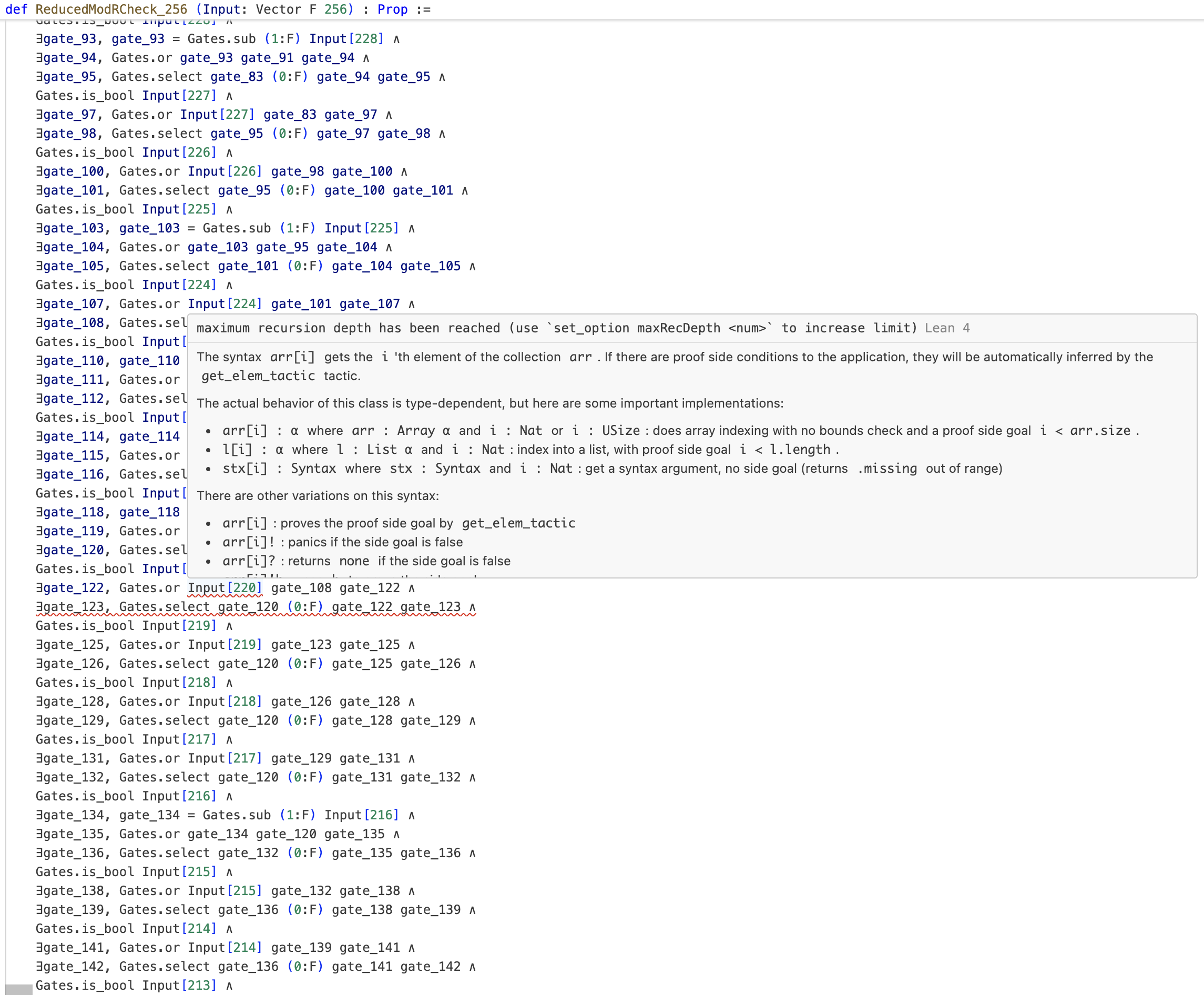Click the error-underlined Input[220] token
This screenshot has width=1204, height=995.
[x=225, y=587]
